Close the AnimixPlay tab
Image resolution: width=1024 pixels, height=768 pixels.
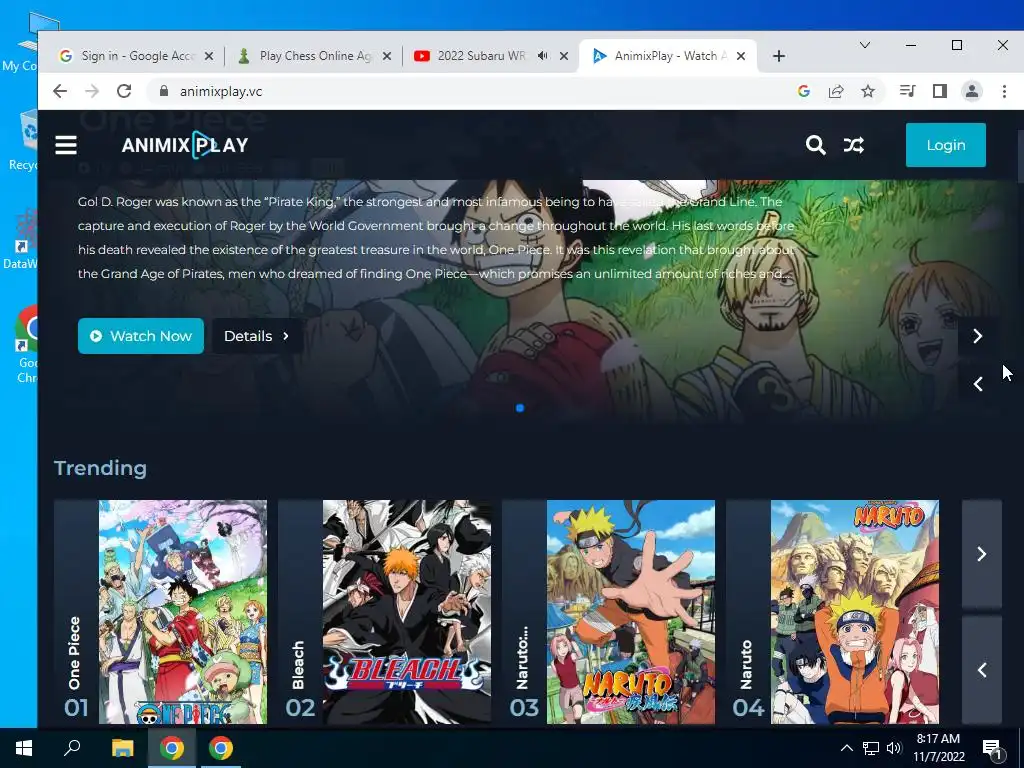click(741, 56)
